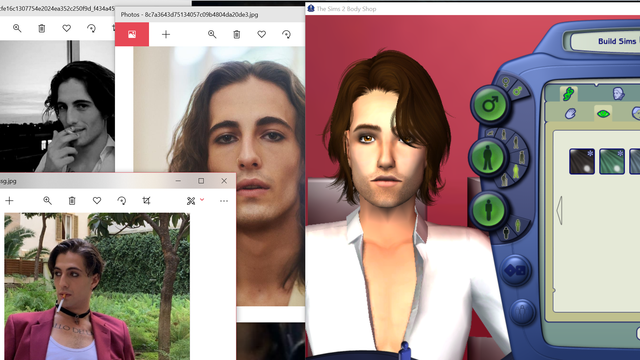Zoom in the middle Photos window
This screenshot has width=640, height=360.
(x=212, y=34)
